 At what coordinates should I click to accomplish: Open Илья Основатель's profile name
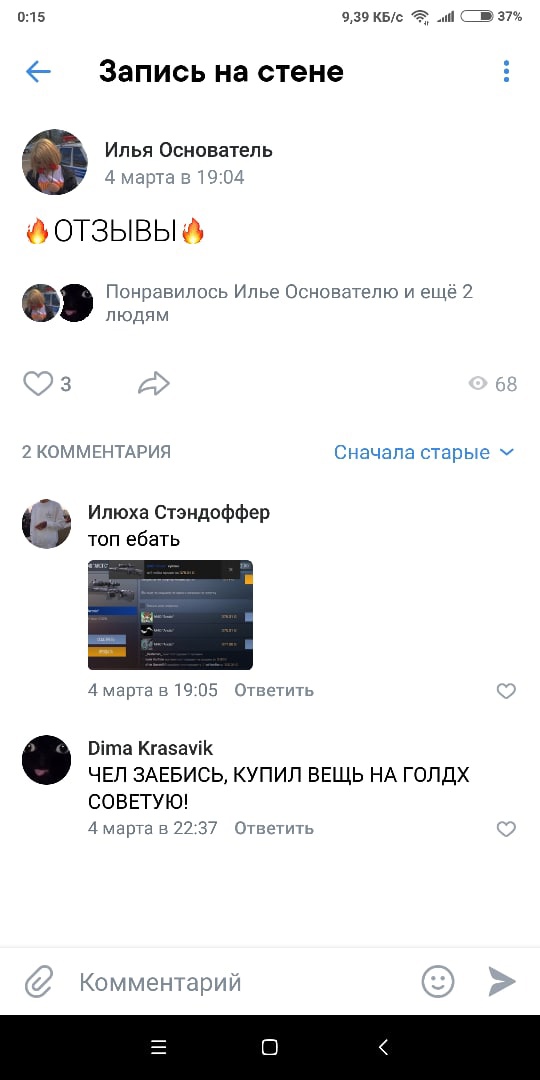pyautogui.click(x=189, y=149)
